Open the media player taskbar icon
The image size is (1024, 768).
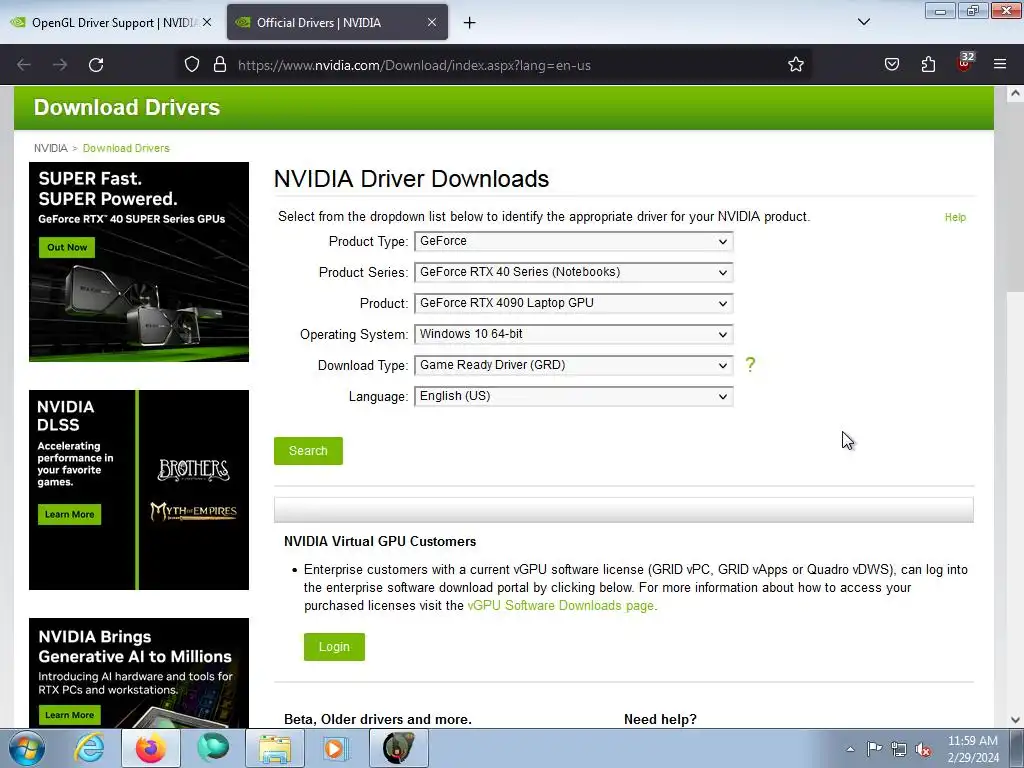click(337, 748)
